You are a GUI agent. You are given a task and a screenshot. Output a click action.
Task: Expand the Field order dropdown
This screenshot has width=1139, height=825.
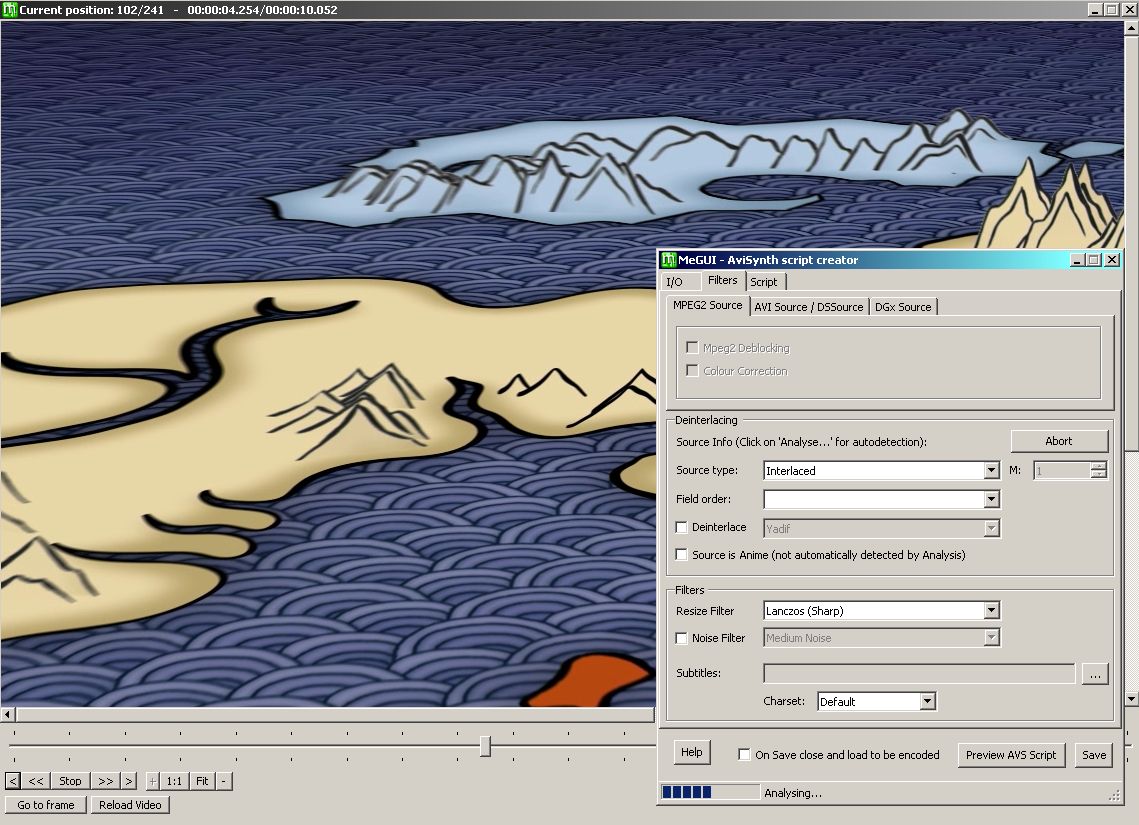(x=991, y=499)
